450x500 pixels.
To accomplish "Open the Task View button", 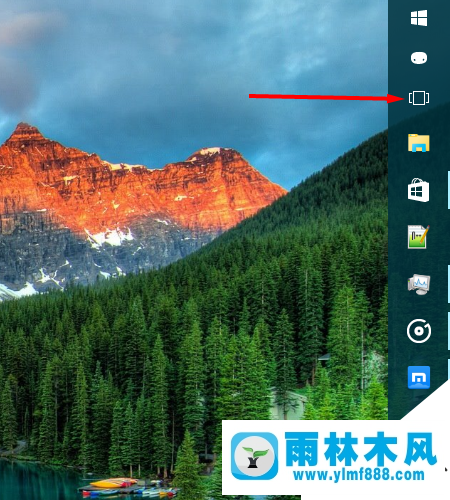I will coord(419,98).
